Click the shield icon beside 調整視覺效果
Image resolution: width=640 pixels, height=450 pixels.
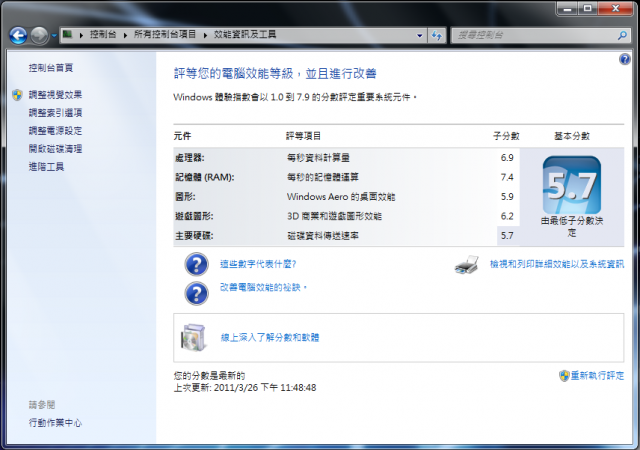(17, 95)
